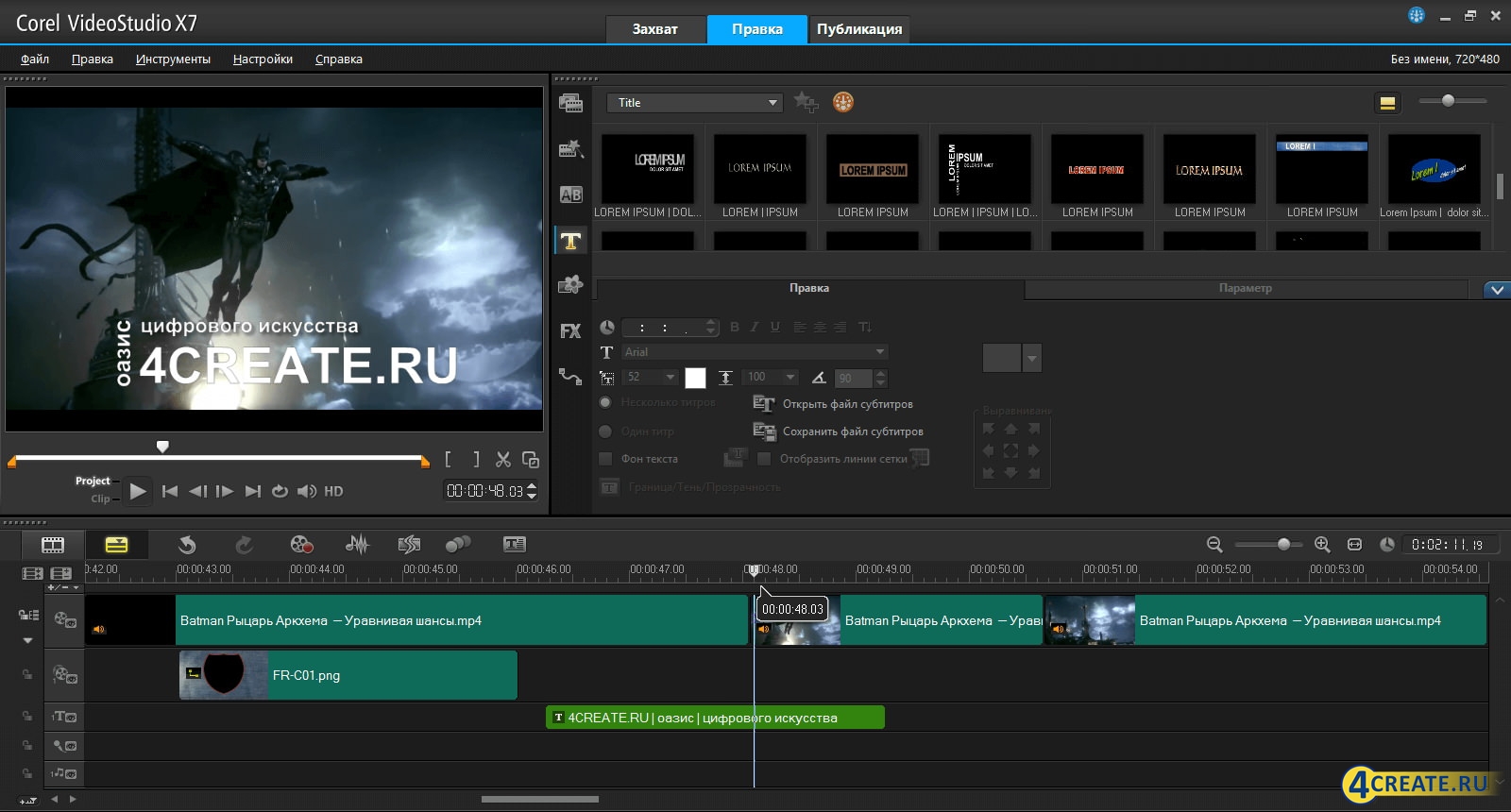The image size is (1511, 812).
Task: Open the Файл menu
Action: pyautogui.click(x=35, y=59)
